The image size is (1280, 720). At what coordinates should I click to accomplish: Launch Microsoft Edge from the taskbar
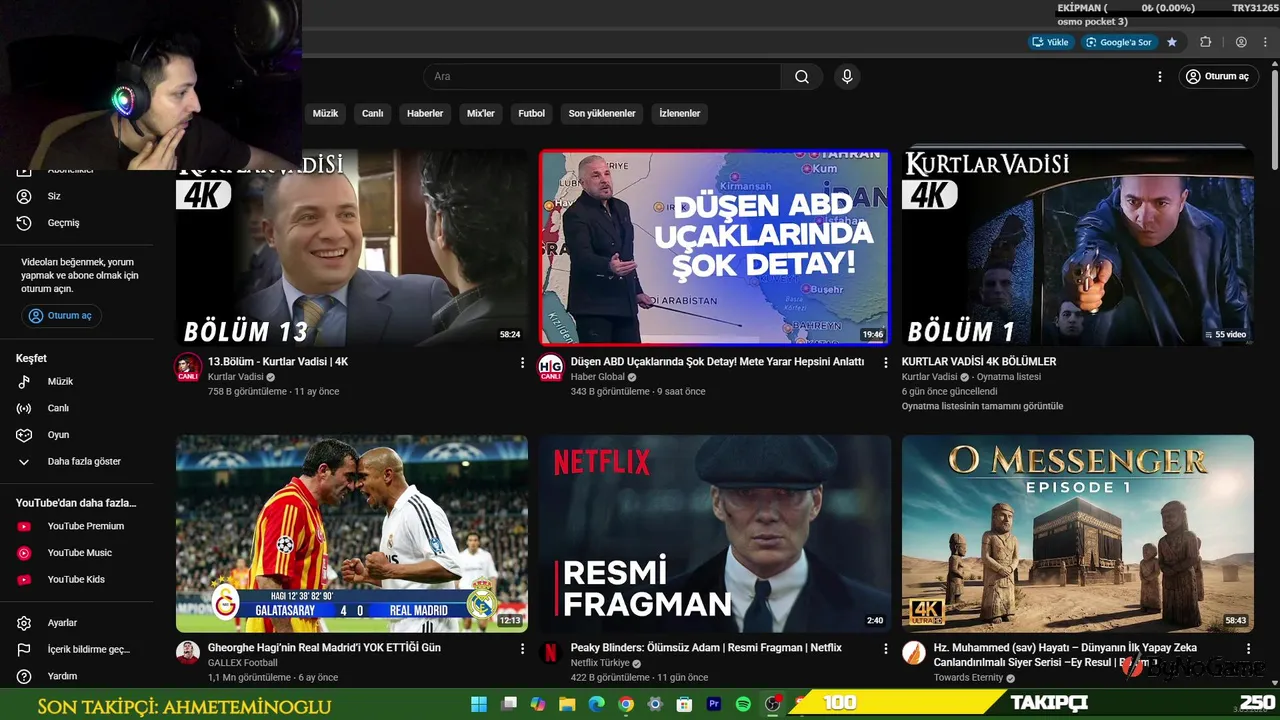click(x=597, y=704)
